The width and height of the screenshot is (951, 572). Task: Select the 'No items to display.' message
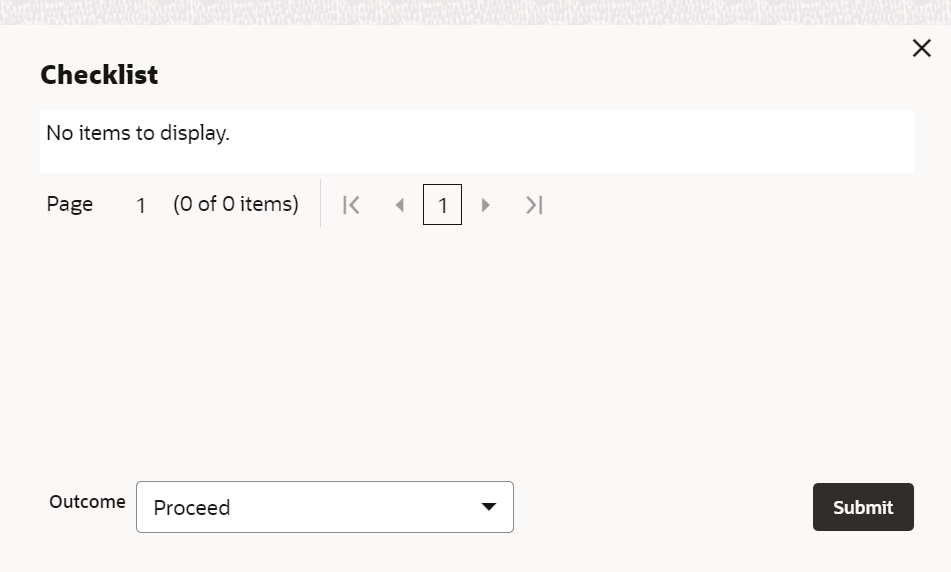(x=138, y=133)
